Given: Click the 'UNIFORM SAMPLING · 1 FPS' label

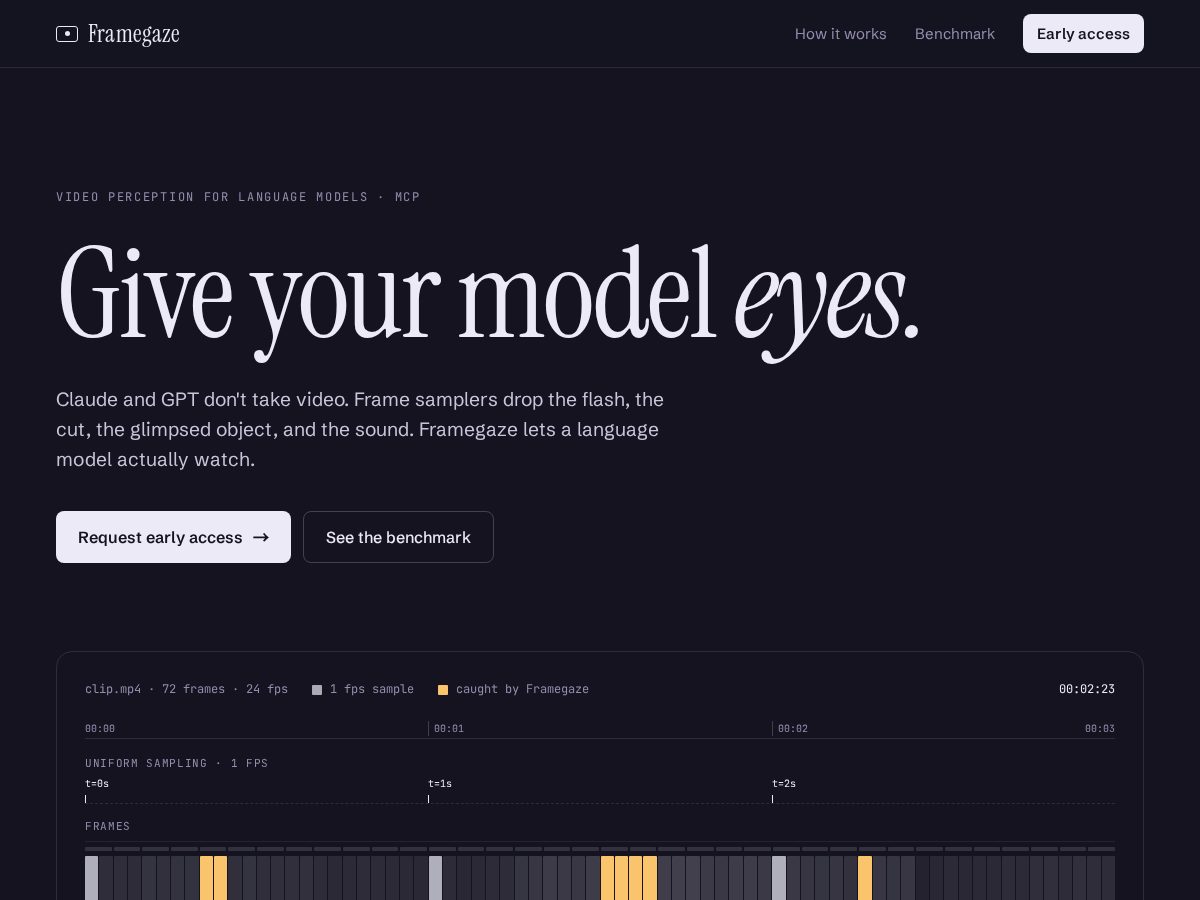Looking at the screenshot, I should pos(177,763).
